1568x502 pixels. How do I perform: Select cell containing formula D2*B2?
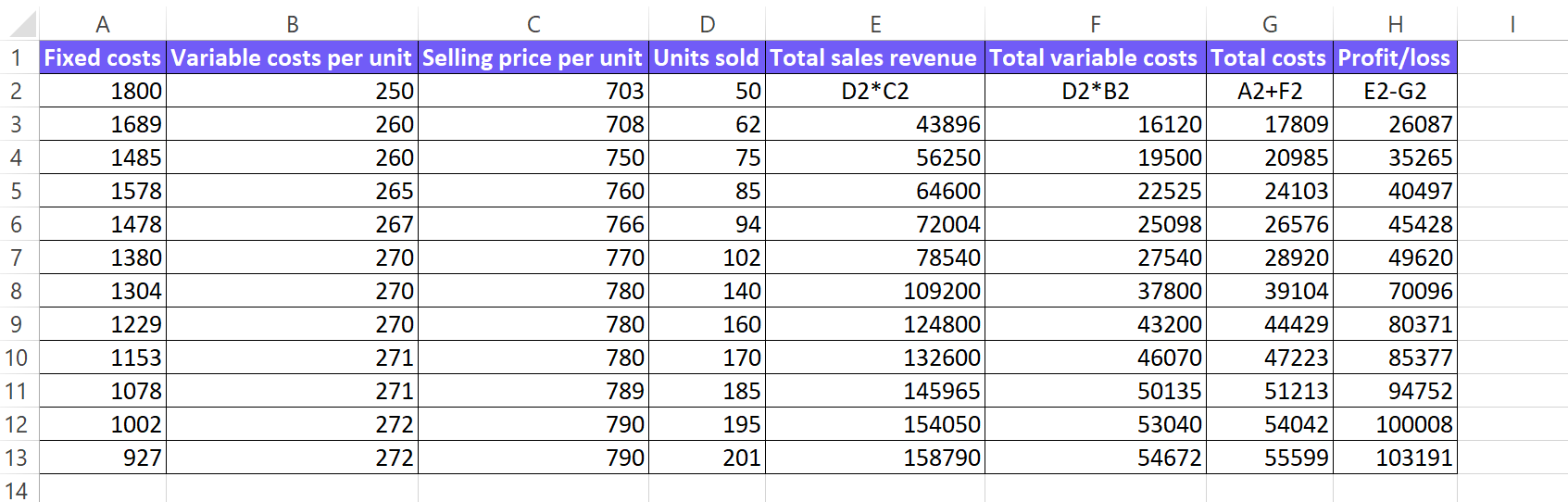[x=1096, y=91]
